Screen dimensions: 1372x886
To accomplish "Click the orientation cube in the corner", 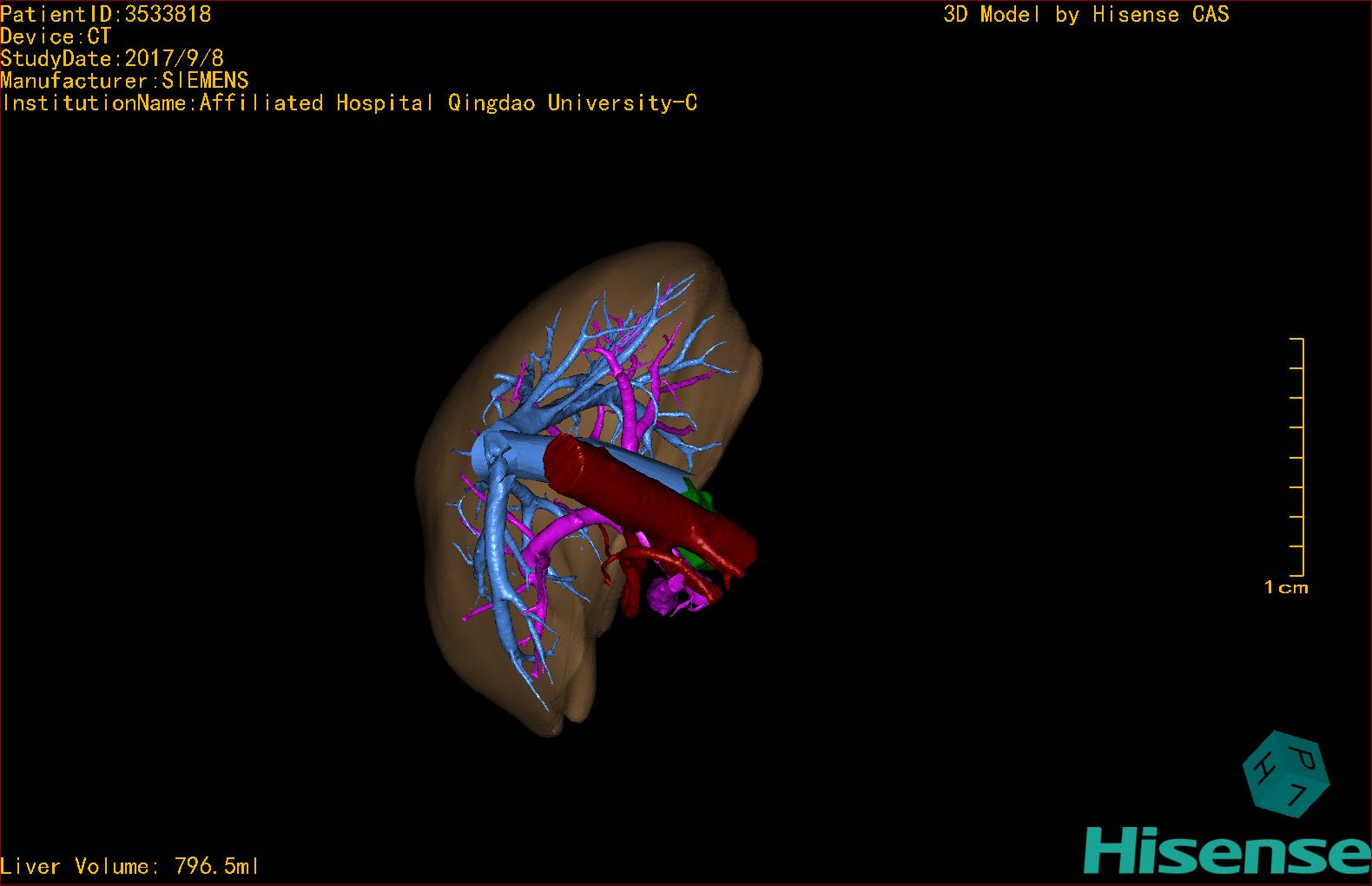I will point(1285,774).
